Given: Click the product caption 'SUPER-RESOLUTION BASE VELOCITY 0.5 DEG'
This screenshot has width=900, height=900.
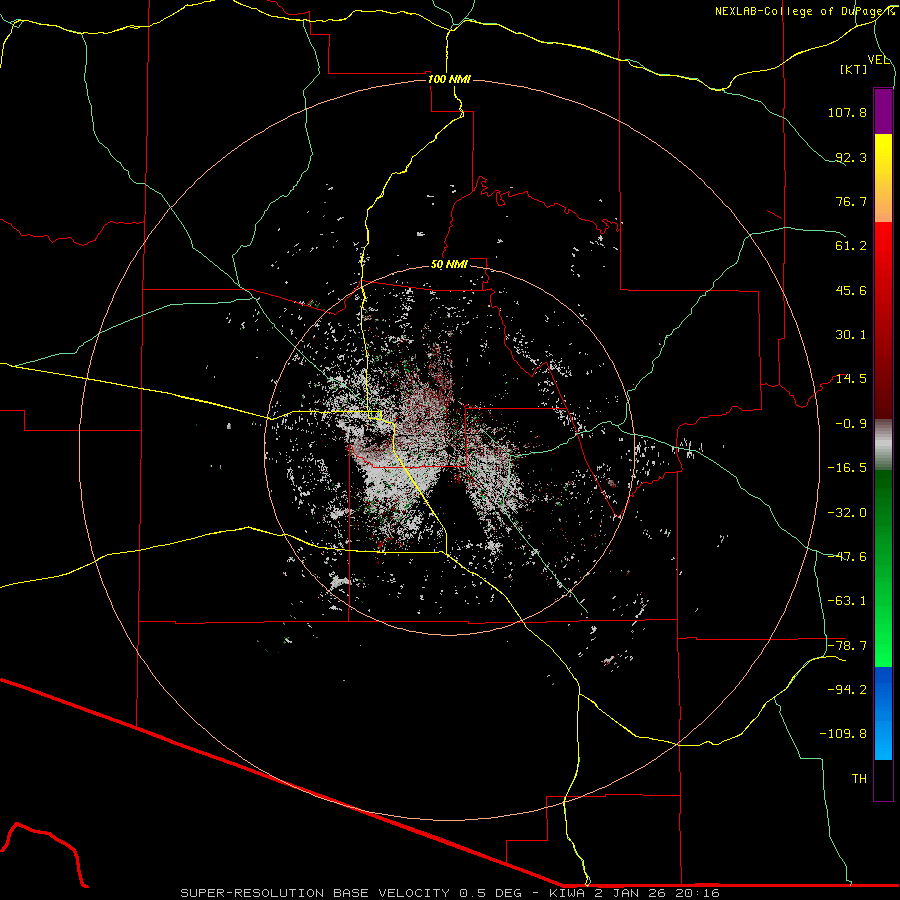Looking at the screenshot, I should tap(351, 893).
